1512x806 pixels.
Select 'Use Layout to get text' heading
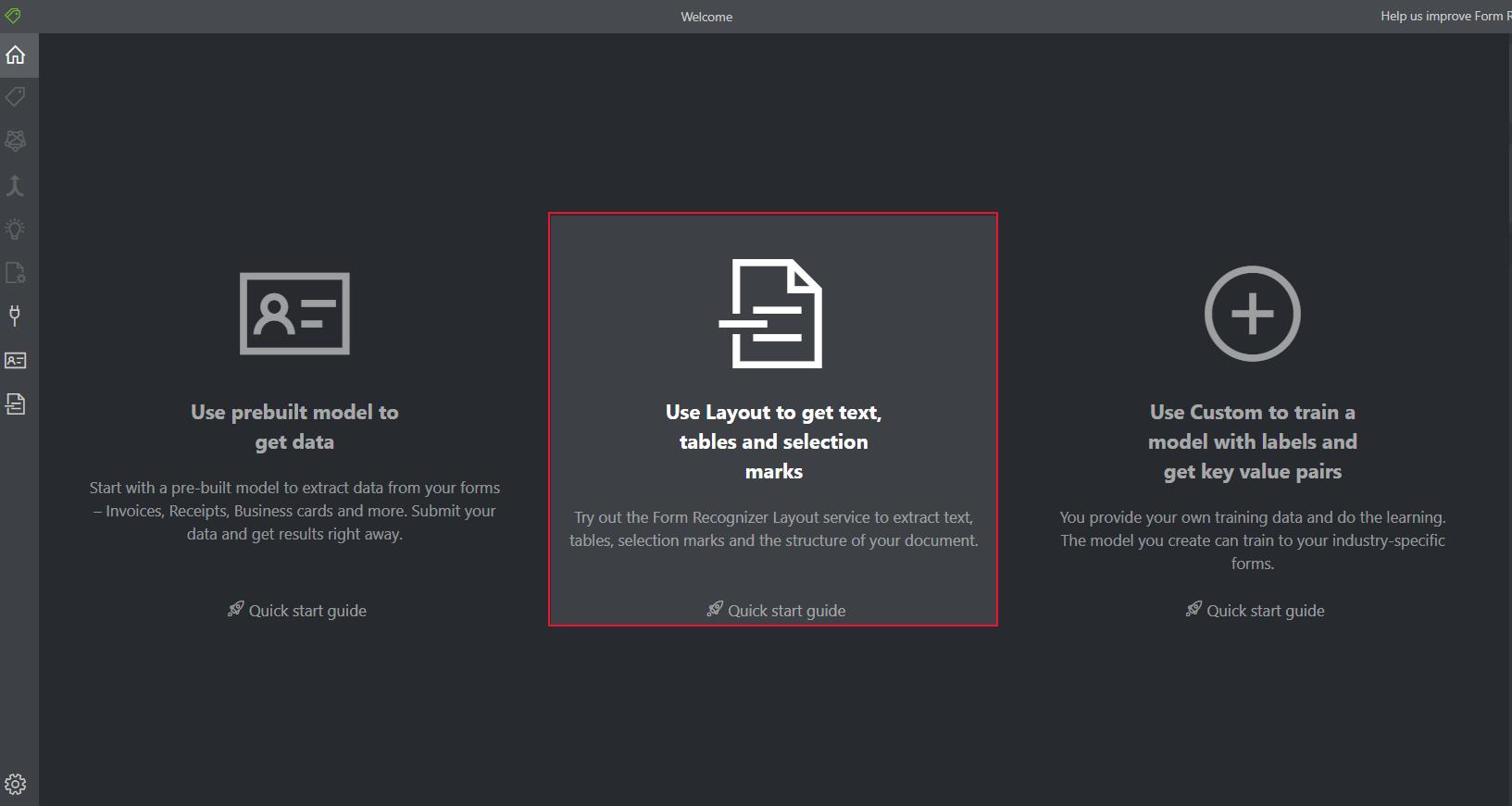(773, 441)
